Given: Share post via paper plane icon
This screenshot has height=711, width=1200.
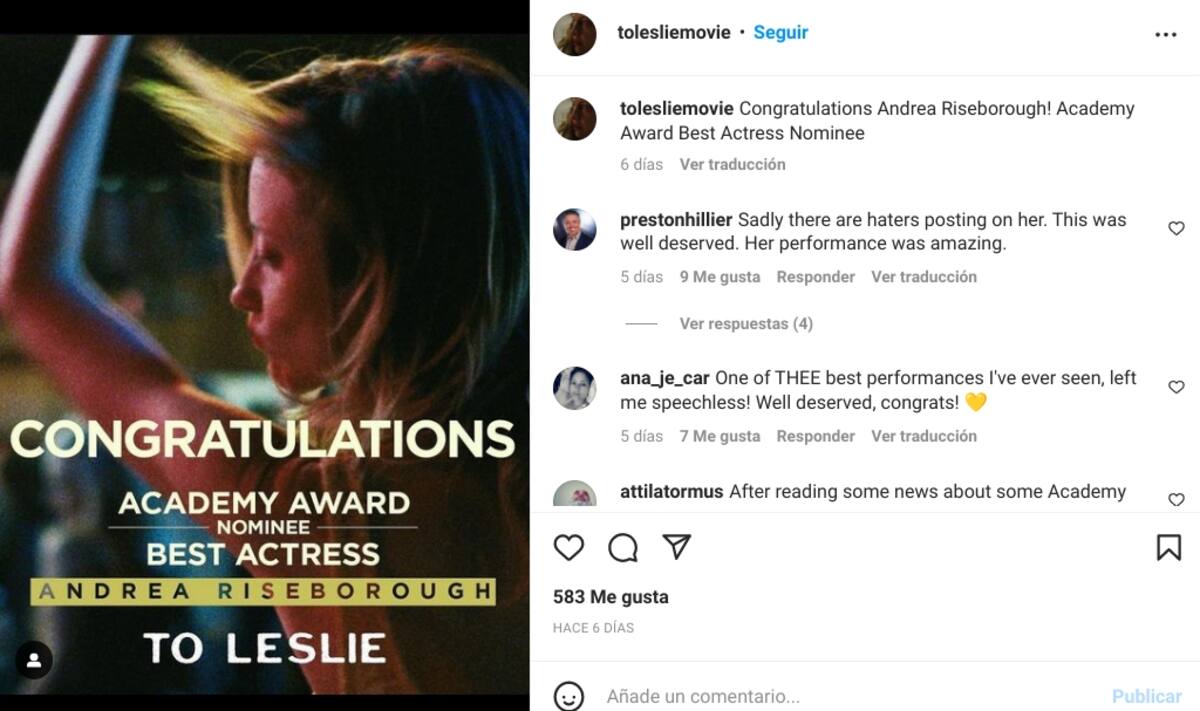Looking at the screenshot, I should click(x=677, y=547).
